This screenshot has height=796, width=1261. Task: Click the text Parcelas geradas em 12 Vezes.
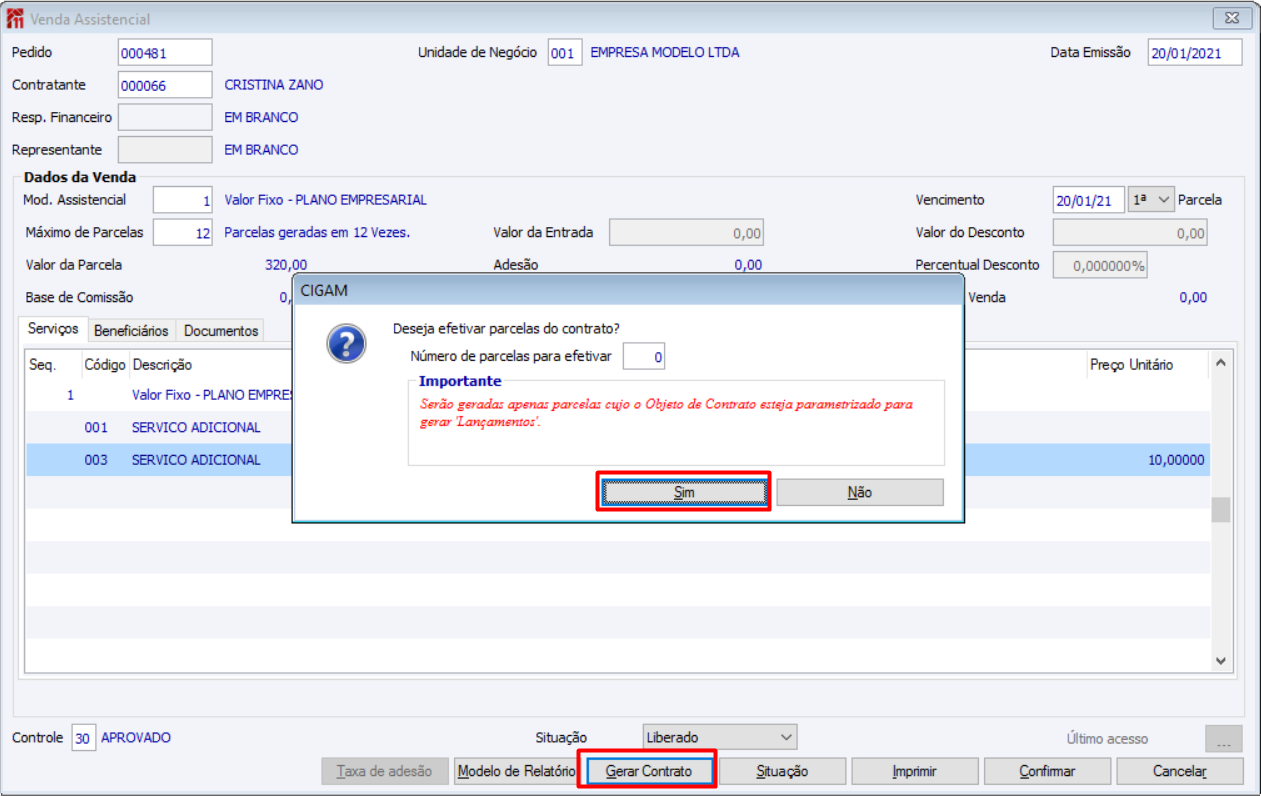(x=317, y=232)
